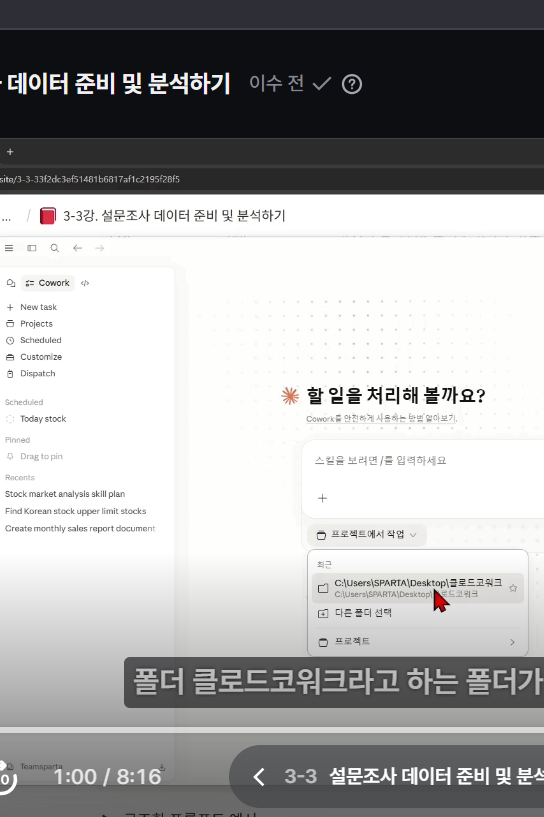Click the Teamsparta account label
Viewport: 544px width, 817px height.
tap(41, 766)
